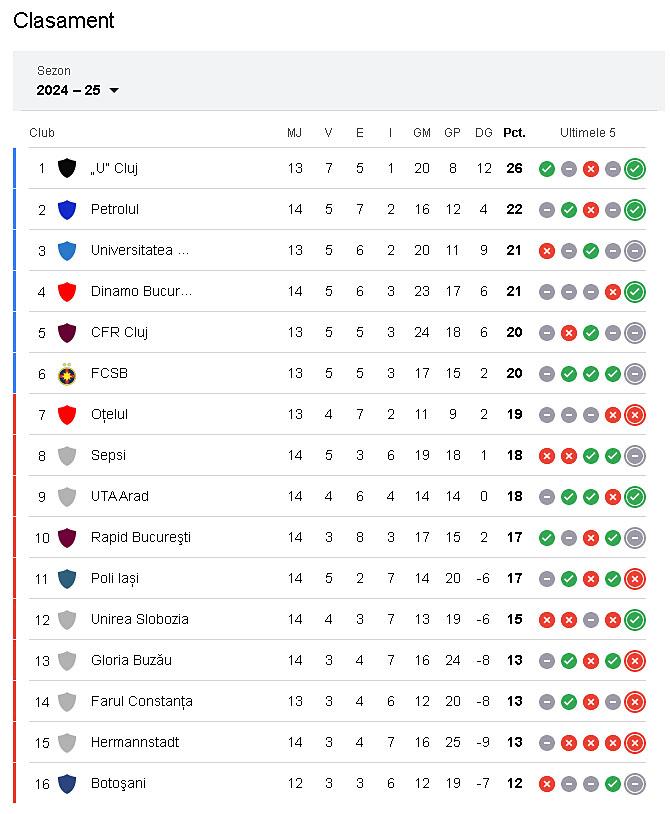Open the UTA Arad team link

tap(119, 496)
